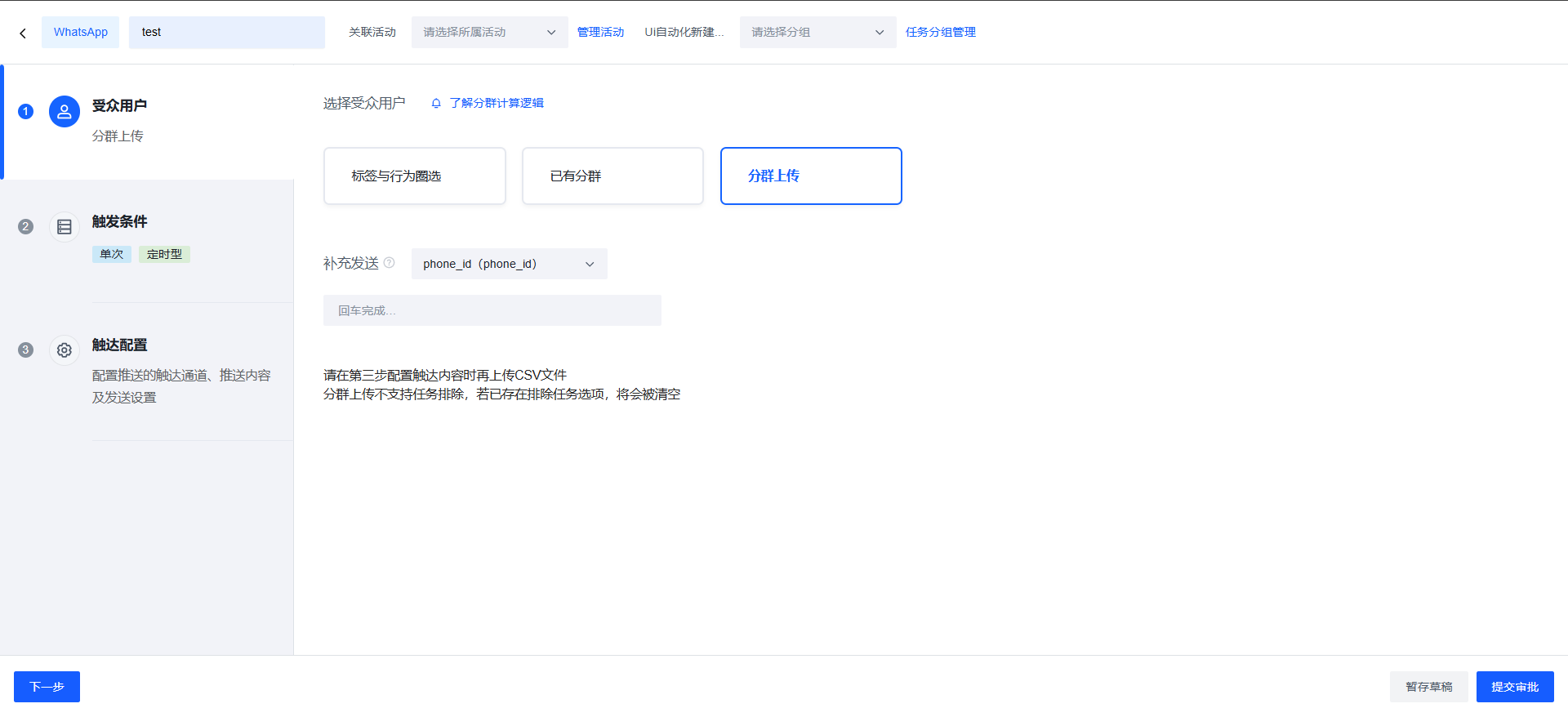Image resolution: width=1568 pixels, height=717 pixels.
Task: Open the 请选择分组 dropdown
Action: point(817,33)
